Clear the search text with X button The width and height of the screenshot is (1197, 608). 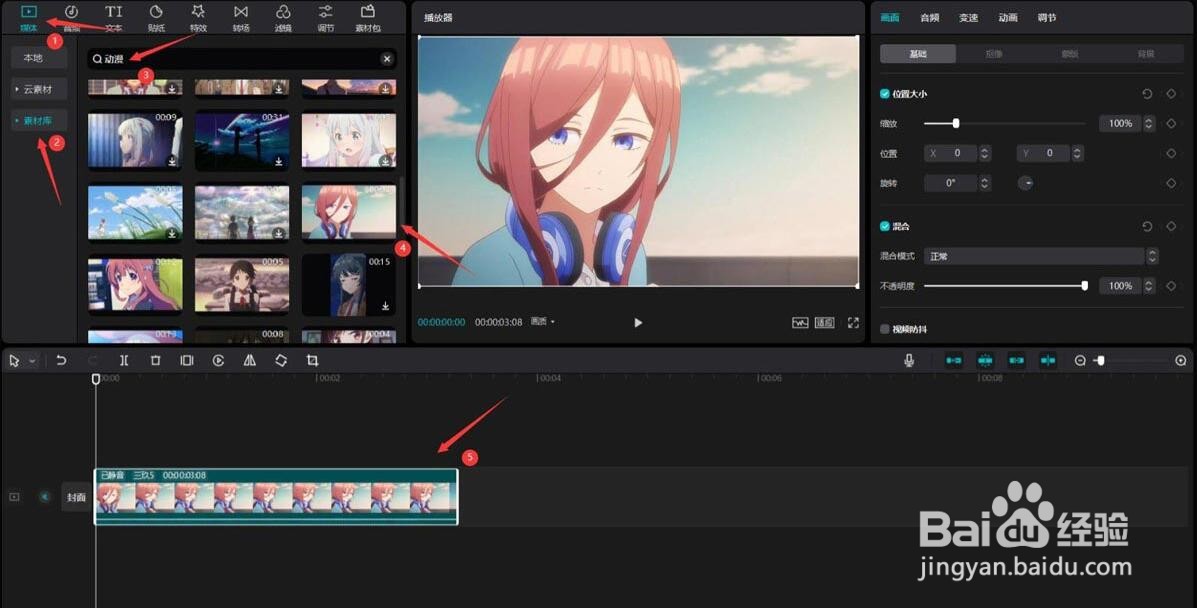(x=387, y=59)
